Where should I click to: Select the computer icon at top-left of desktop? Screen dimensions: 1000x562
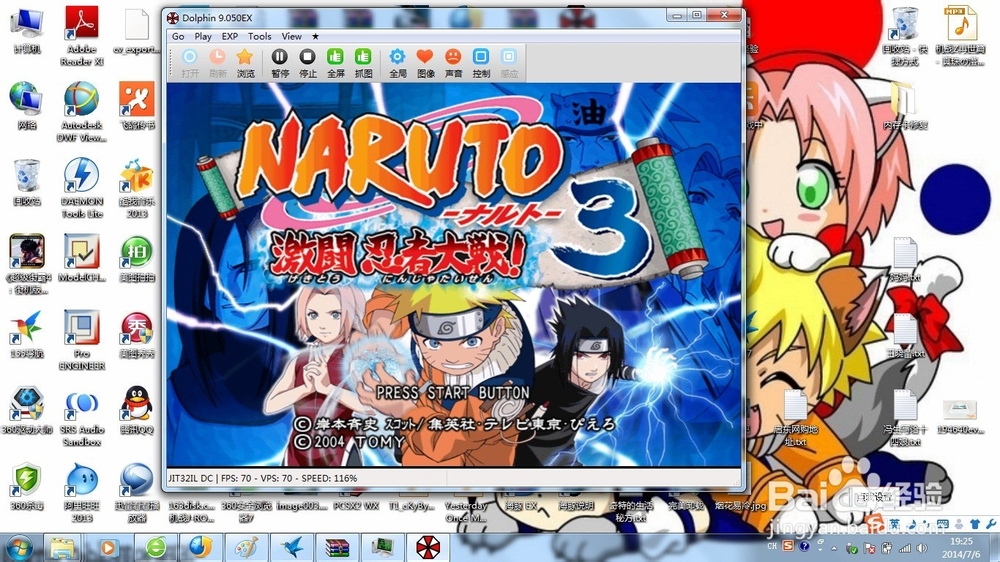click(x=27, y=30)
